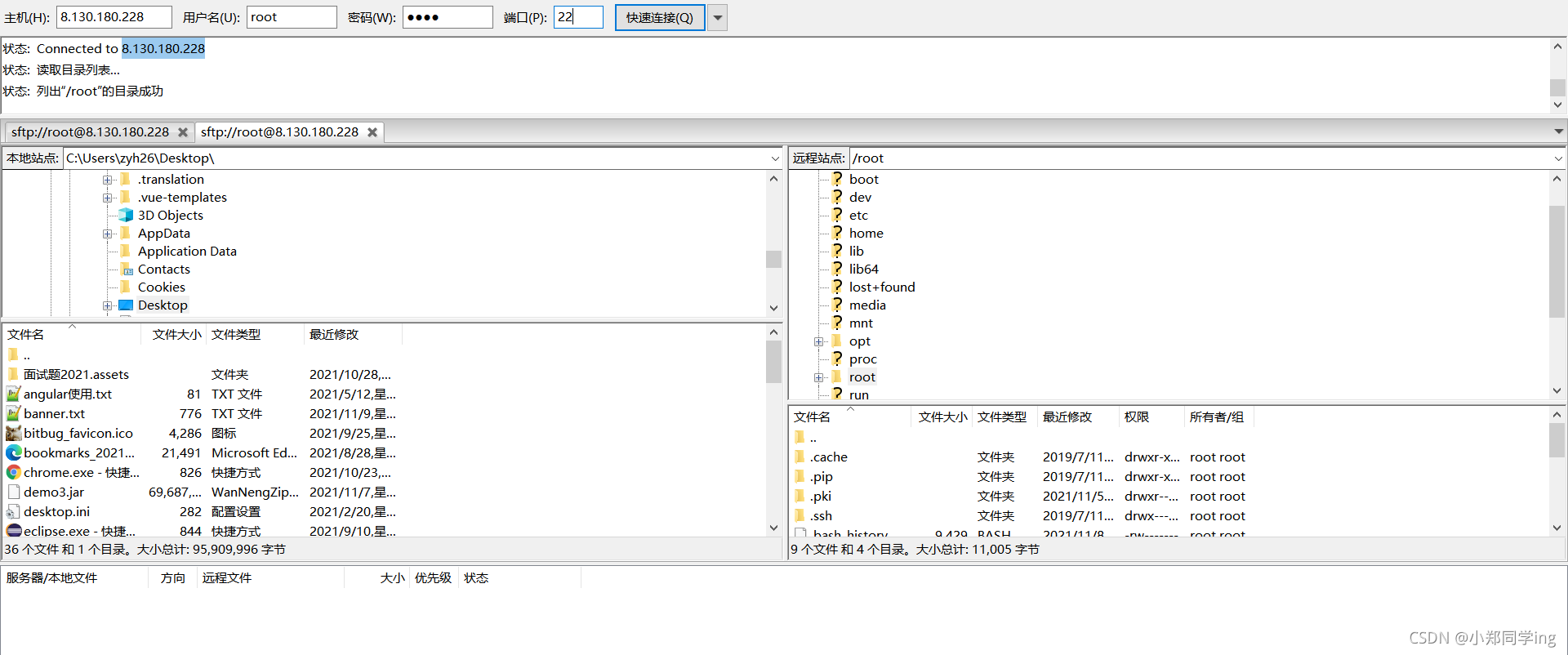Viewport: 1568px width, 655px height.
Task: Select the Contacts folder icon
Action: click(126, 269)
